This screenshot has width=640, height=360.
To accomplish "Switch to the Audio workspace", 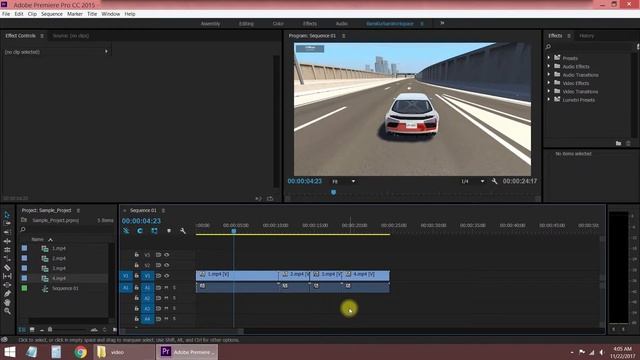I will [342, 24].
